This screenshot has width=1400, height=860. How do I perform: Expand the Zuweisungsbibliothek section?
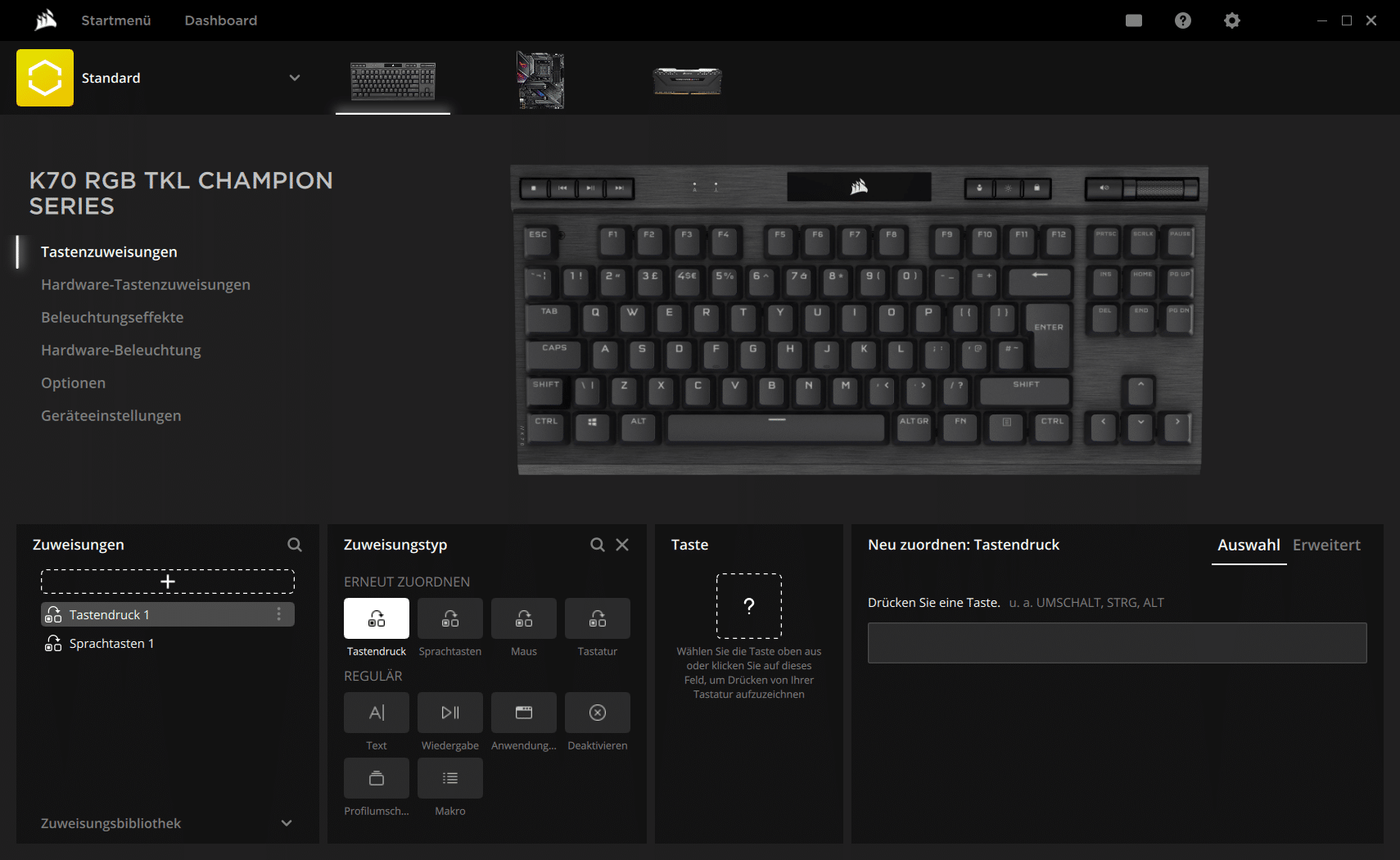point(287,823)
